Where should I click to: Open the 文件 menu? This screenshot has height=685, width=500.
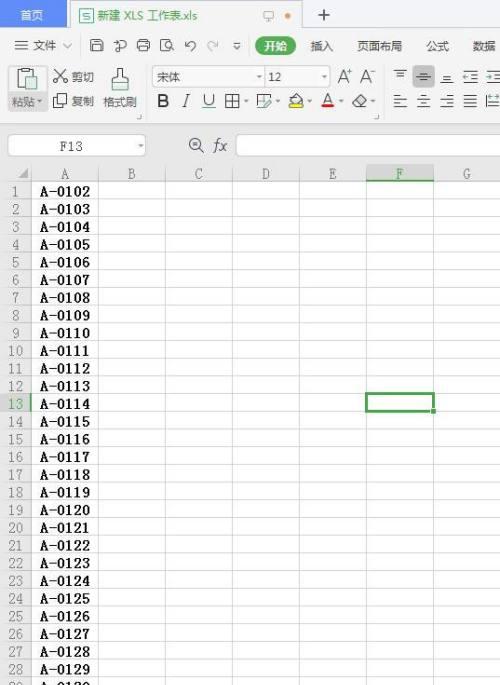43,45
